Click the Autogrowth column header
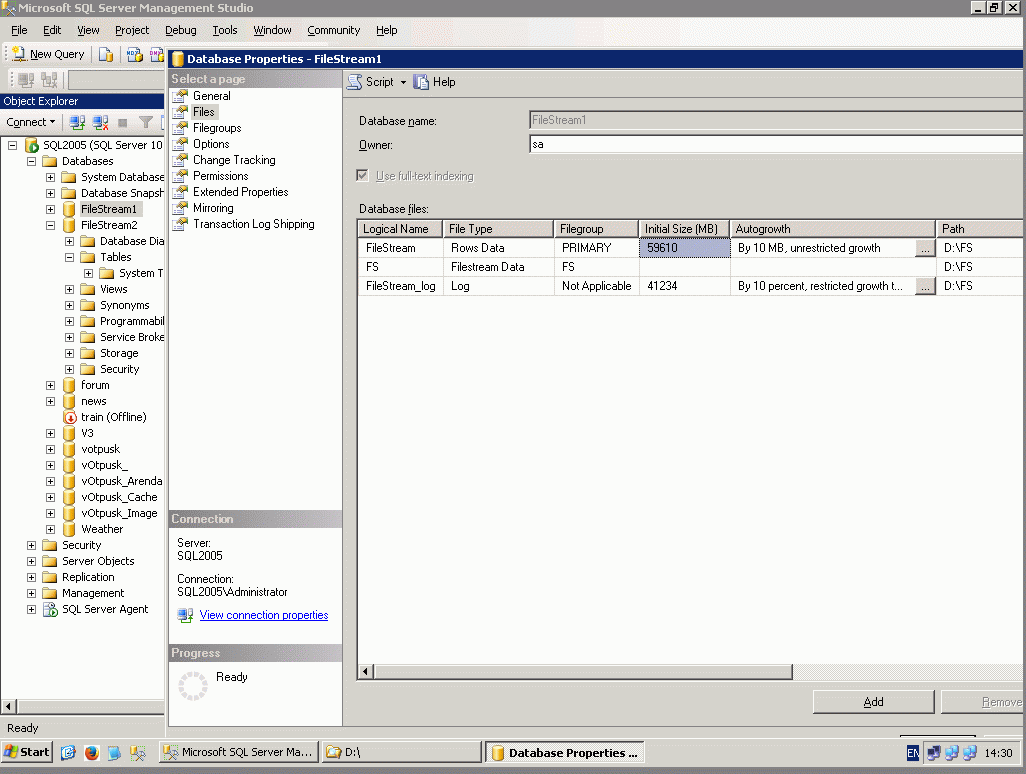Image resolution: width=1026 pixels, height=774 pixels. [x=832, y=229]
